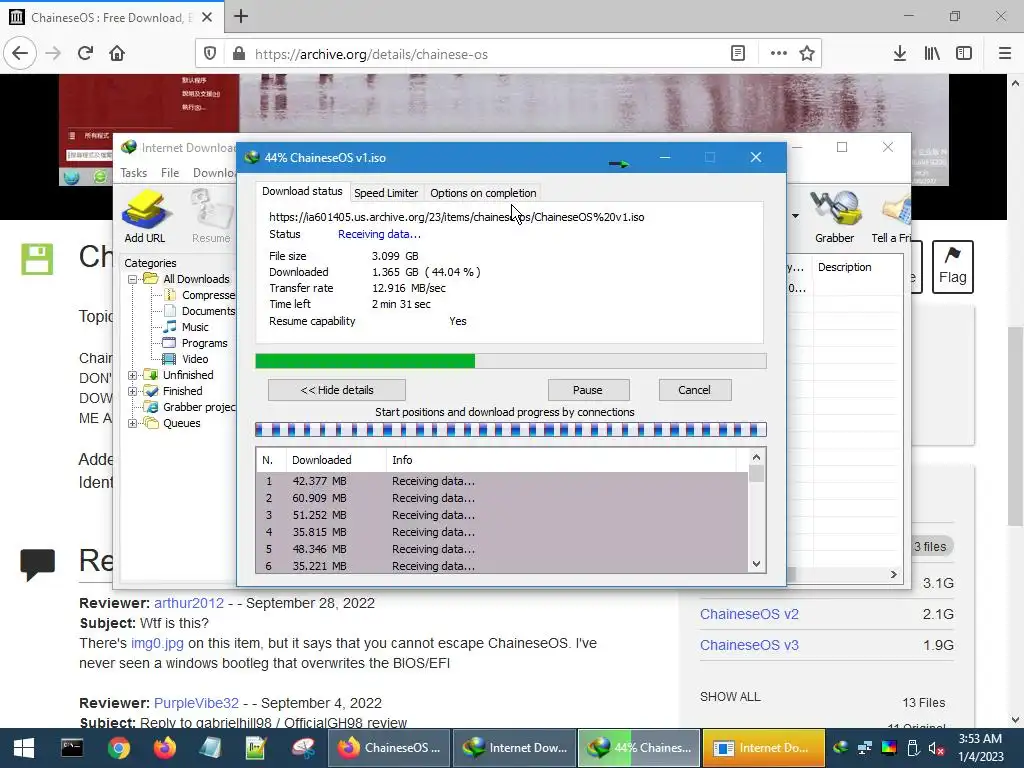Click IDM list horizontal scroll right arrow
The height and width of the screenshot is (768, 1024).
point(893,575)
